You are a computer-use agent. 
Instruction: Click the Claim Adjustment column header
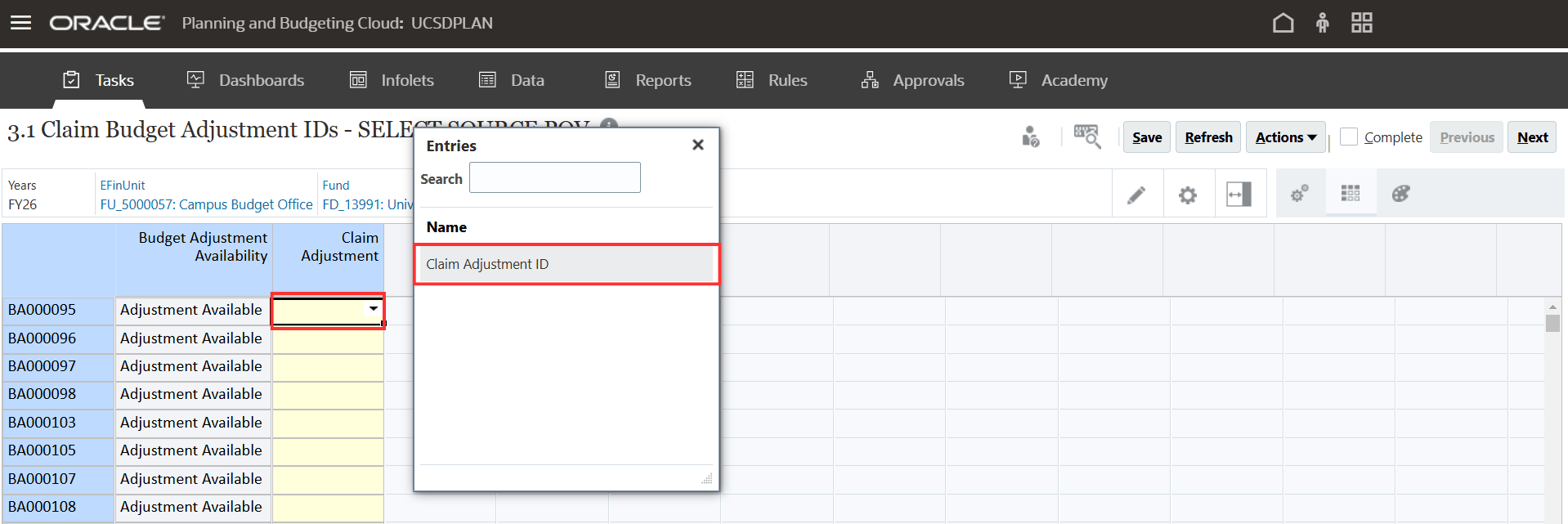pyautogui.click(x=328, y=260)
